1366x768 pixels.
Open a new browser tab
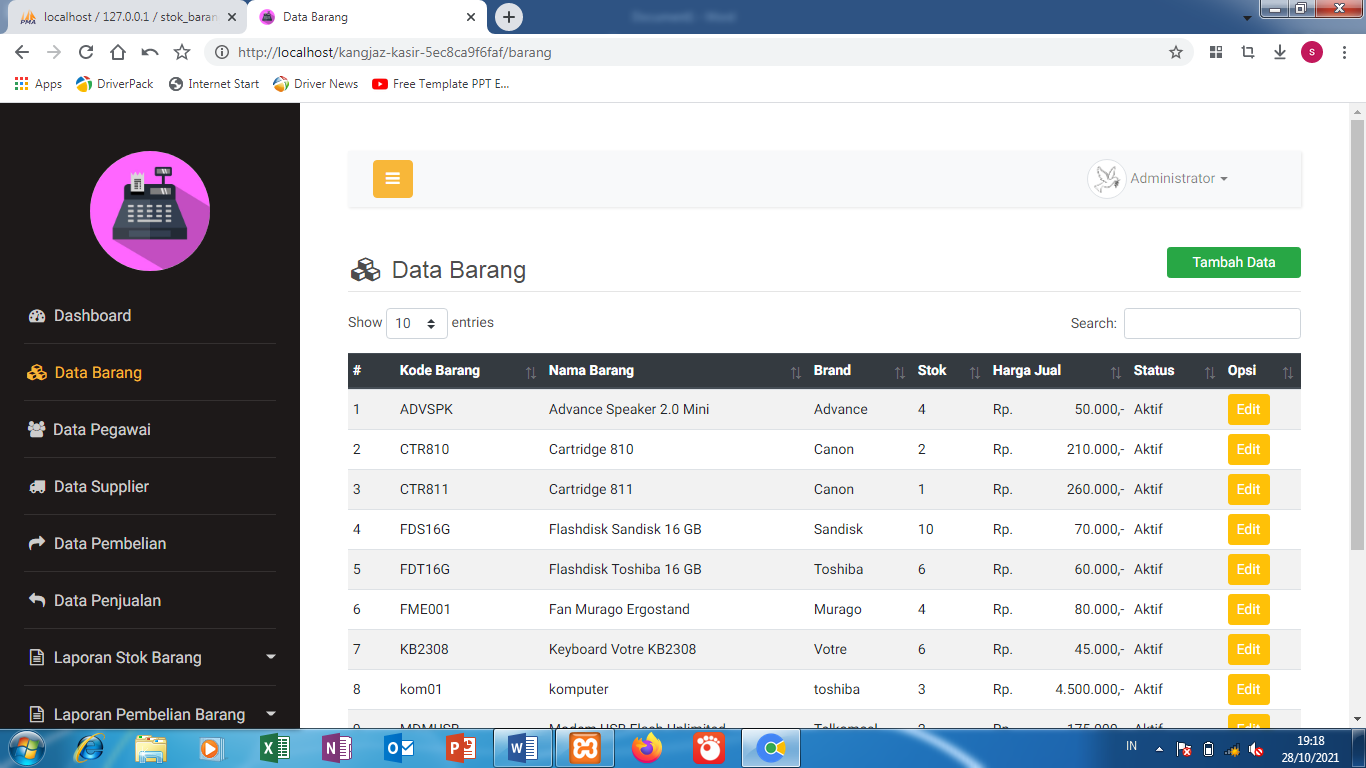509,17
